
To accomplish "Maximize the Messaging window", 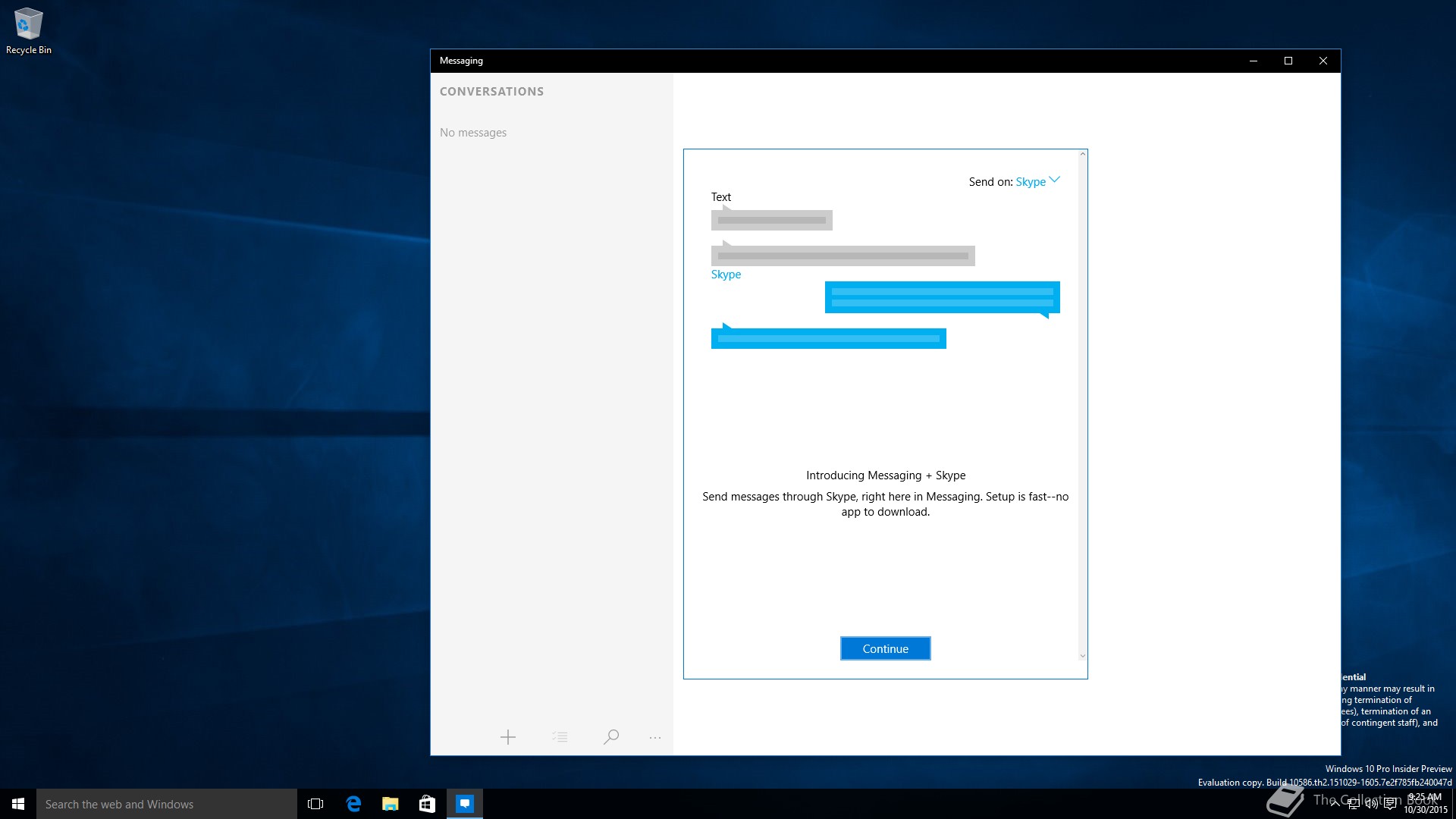I will (x=1288, y=61).
